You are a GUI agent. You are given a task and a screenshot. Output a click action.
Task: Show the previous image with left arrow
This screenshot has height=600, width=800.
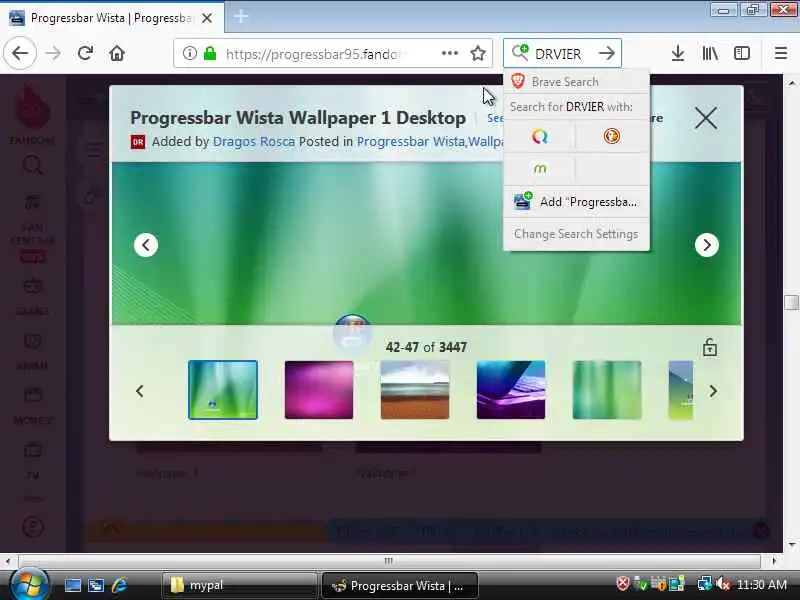point(146,245)
